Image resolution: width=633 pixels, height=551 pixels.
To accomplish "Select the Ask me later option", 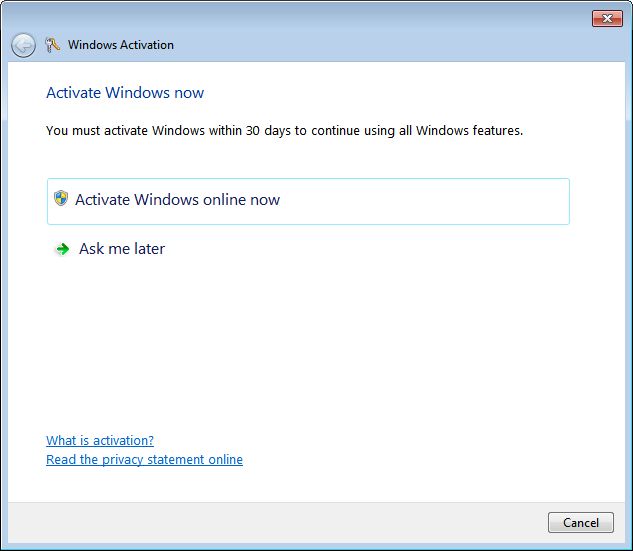I will tap(121, 249).
